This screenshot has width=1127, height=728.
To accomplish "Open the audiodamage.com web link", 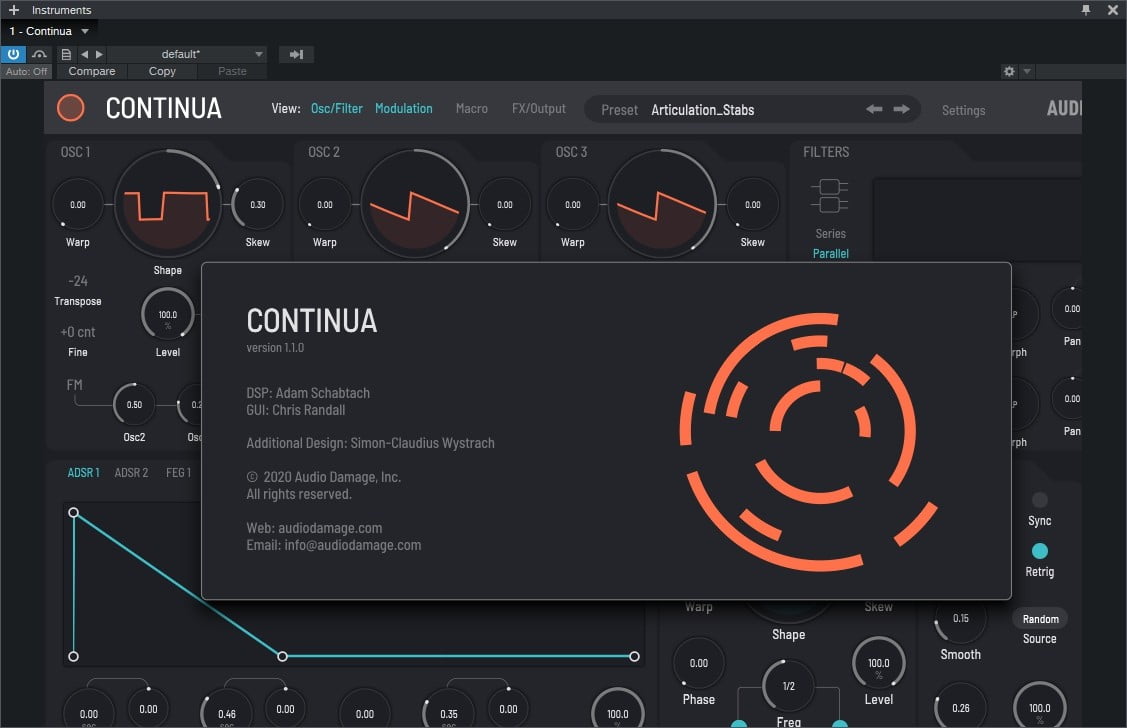I will [x=330, y=528].
